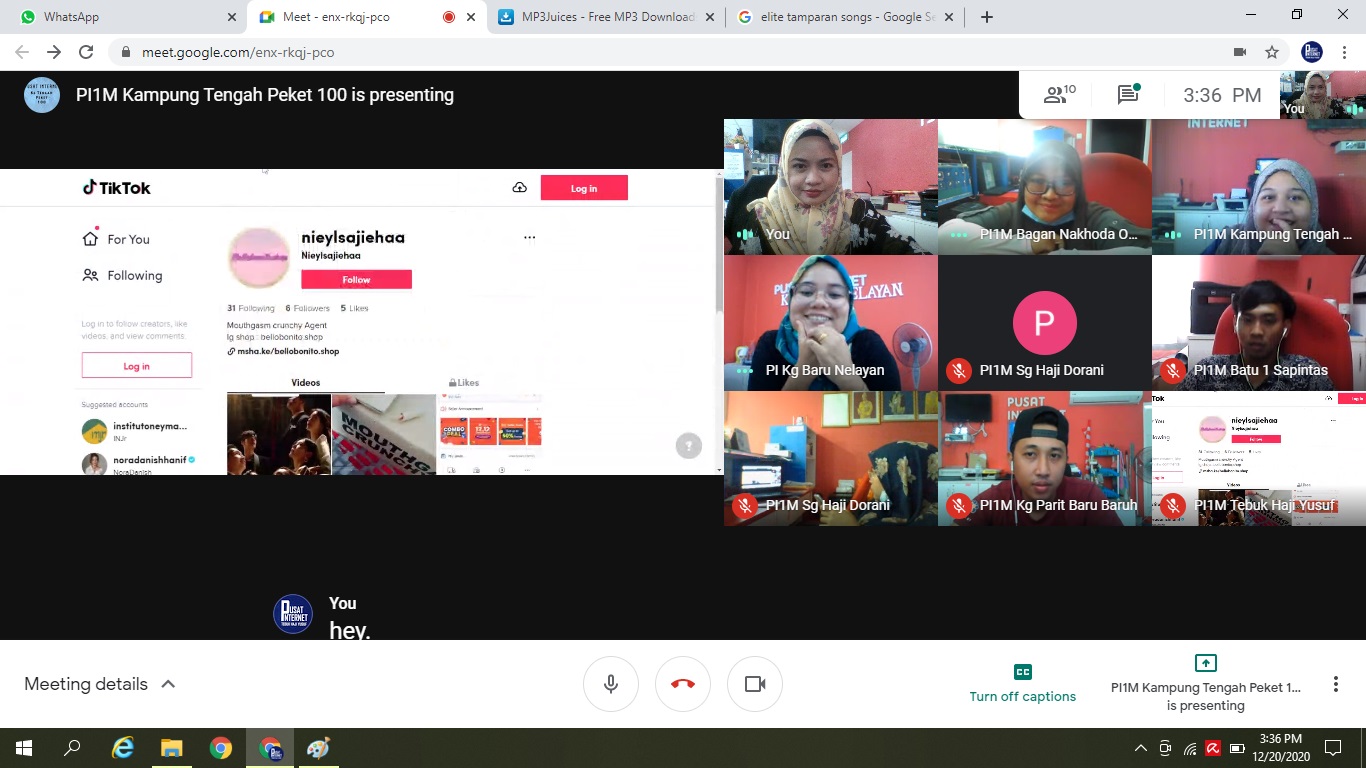Screen dimensions: 1366x768
Task: Open the meeting chat icon
Action: click(x=1128, y=95)
